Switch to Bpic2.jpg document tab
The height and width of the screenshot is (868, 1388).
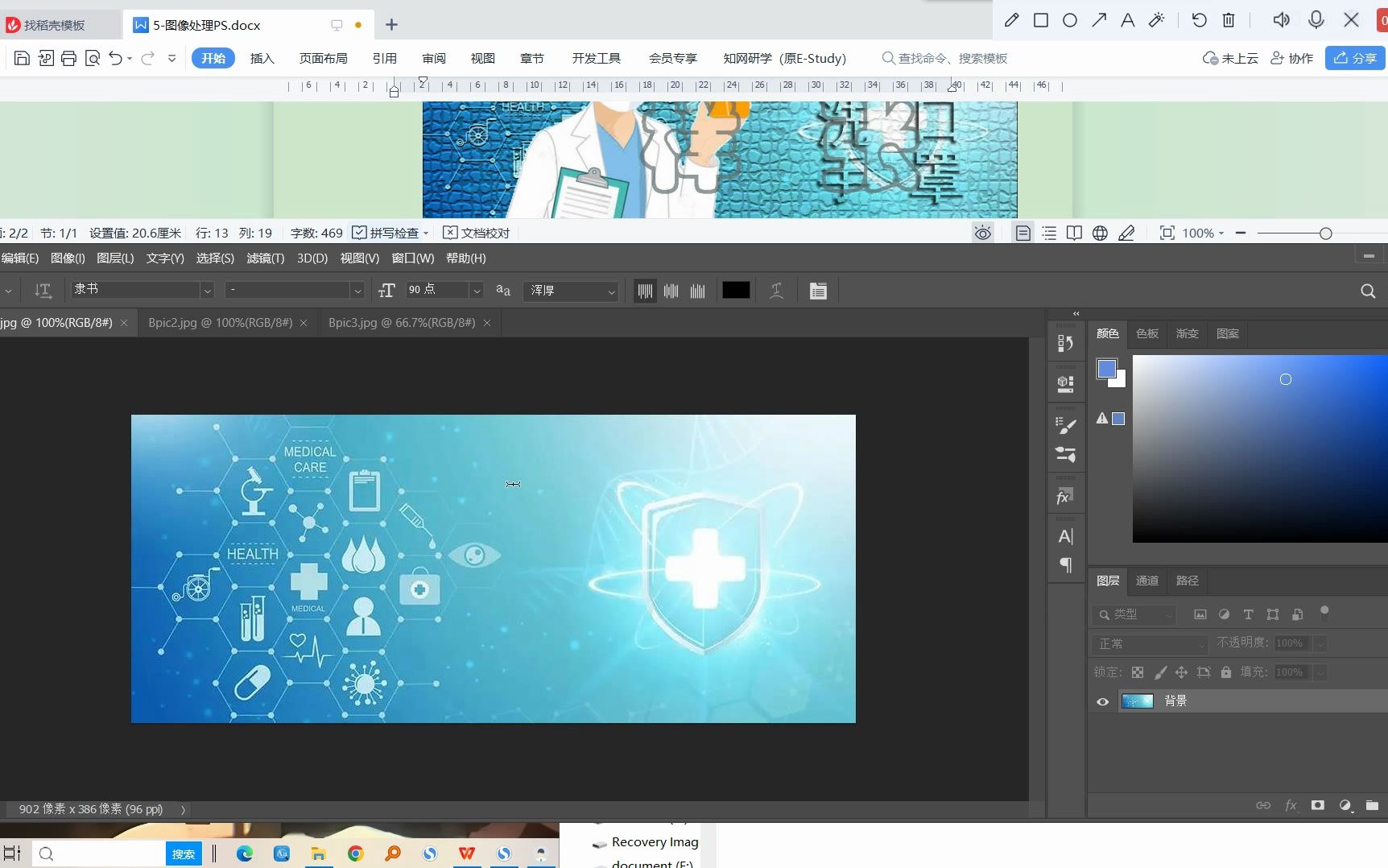point(220,322)
